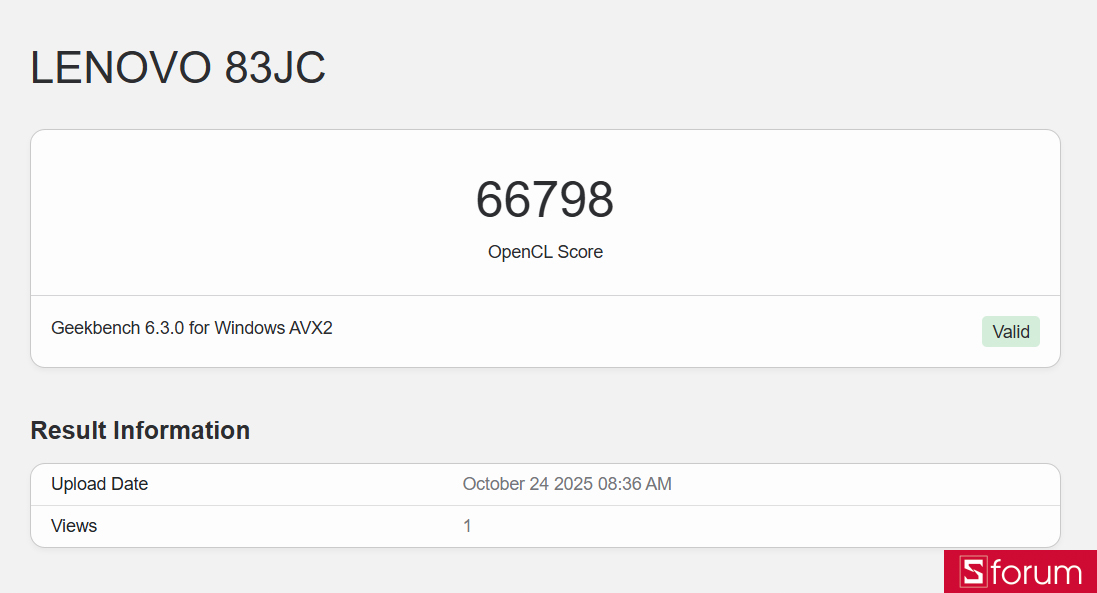This screenshot has width=1097, height=593.
Task: Click the Views count value 1
Action: pyautogui.click(x=467, y=526)
